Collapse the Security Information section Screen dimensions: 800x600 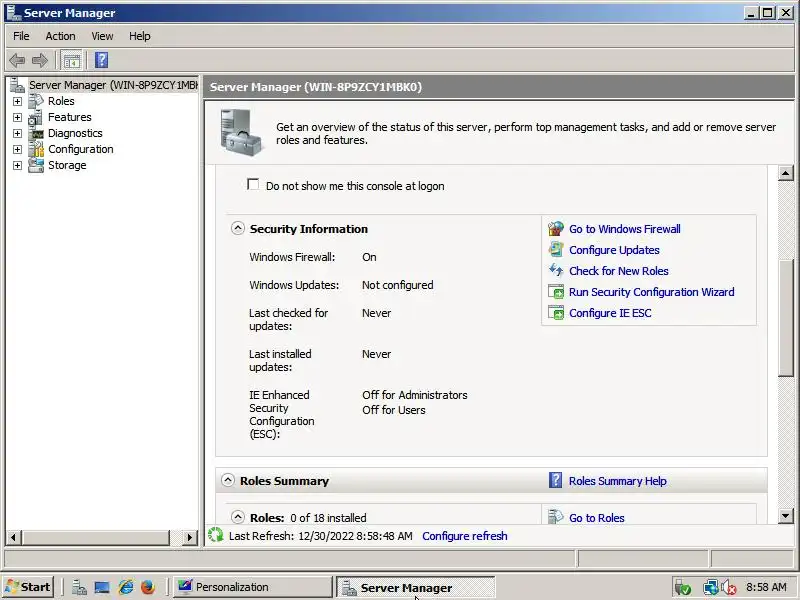238,228
